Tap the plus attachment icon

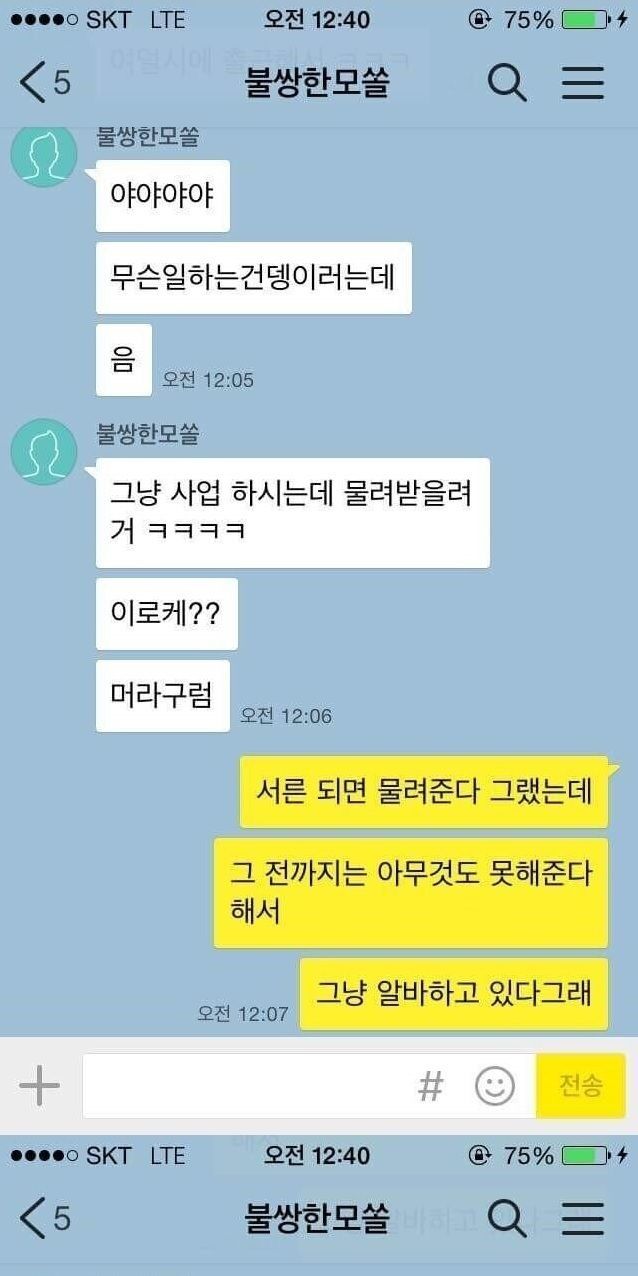click(39, 1085)
